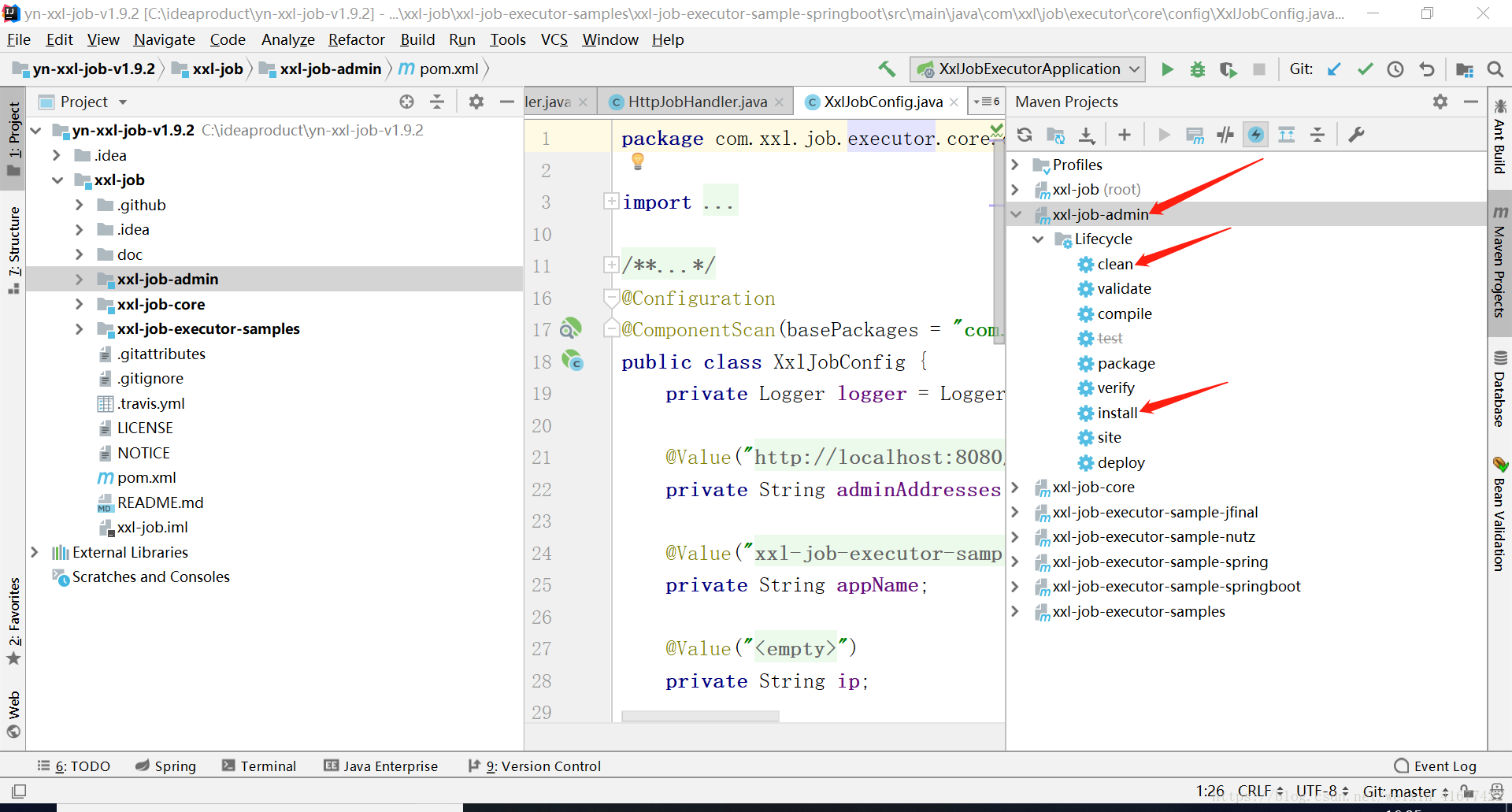Execute Maven goal icon
The image size is (1512, 812).
(1195, 135)
